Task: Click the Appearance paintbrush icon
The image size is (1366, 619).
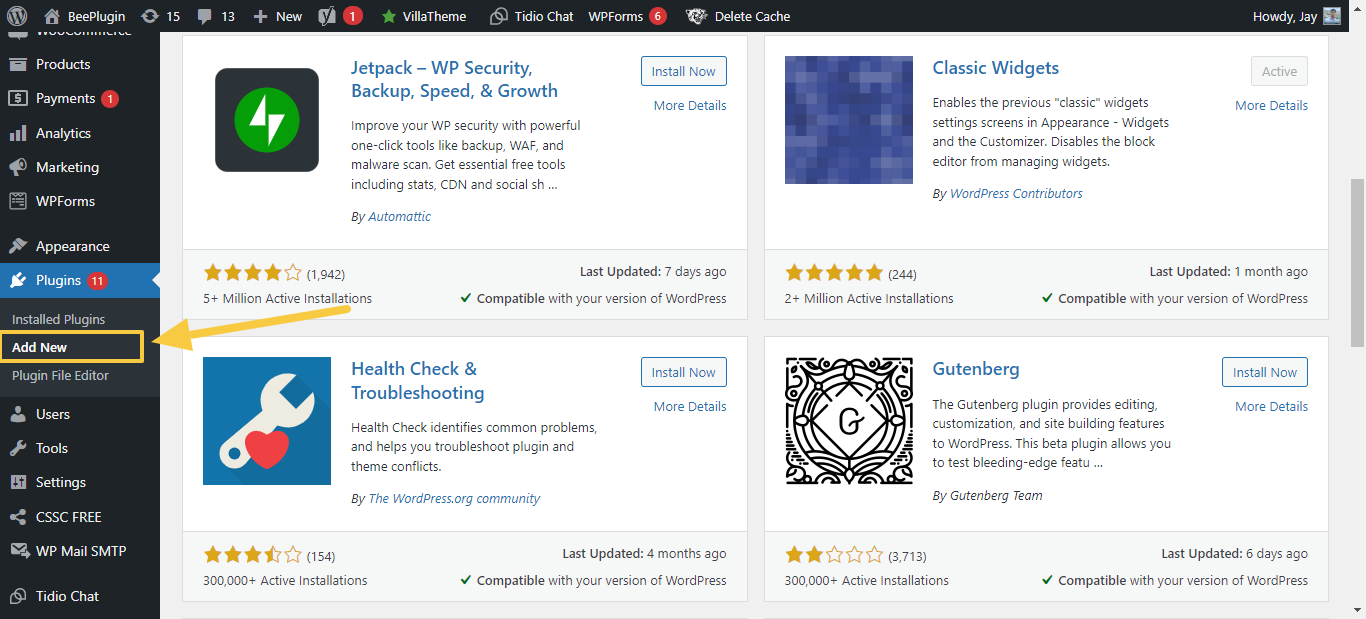Action: 18,246
